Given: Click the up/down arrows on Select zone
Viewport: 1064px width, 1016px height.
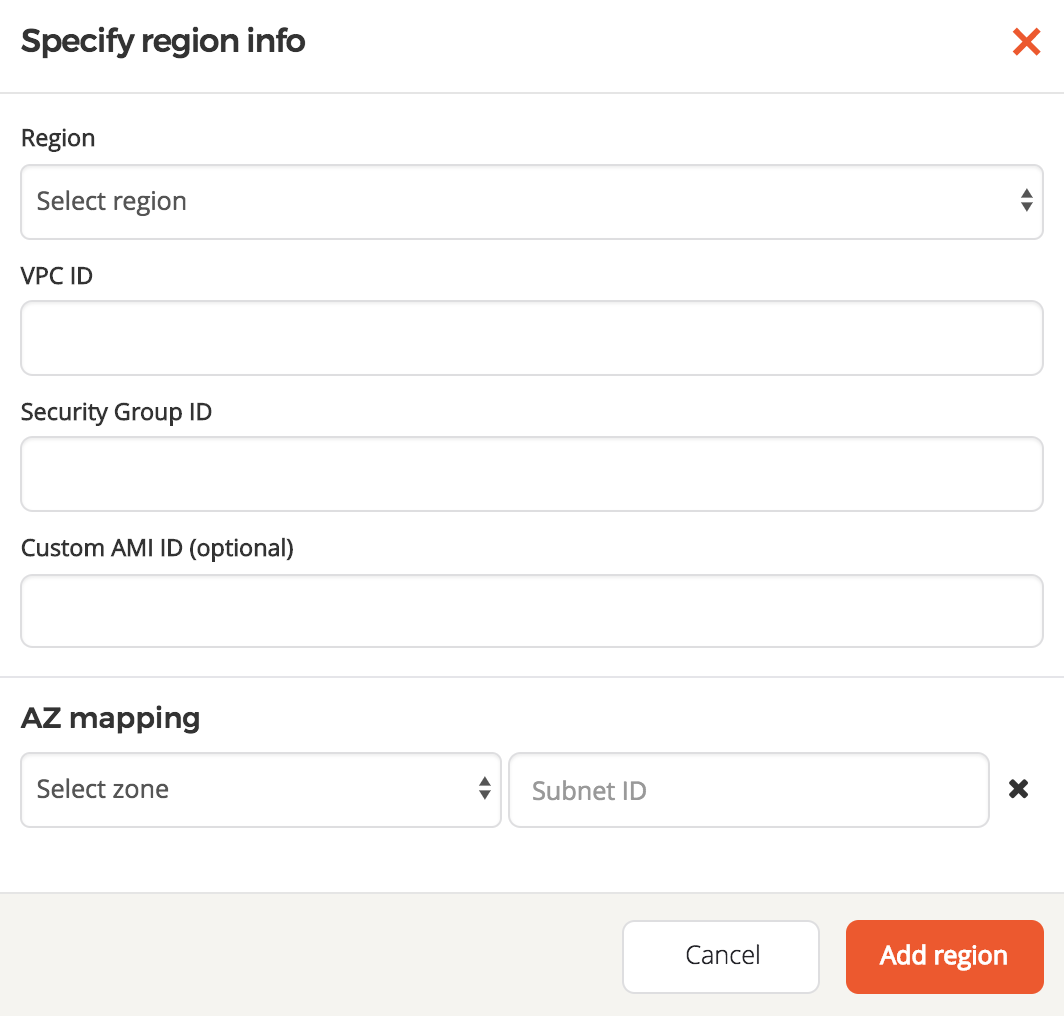Looking at the screenshot, I should 487,790.
